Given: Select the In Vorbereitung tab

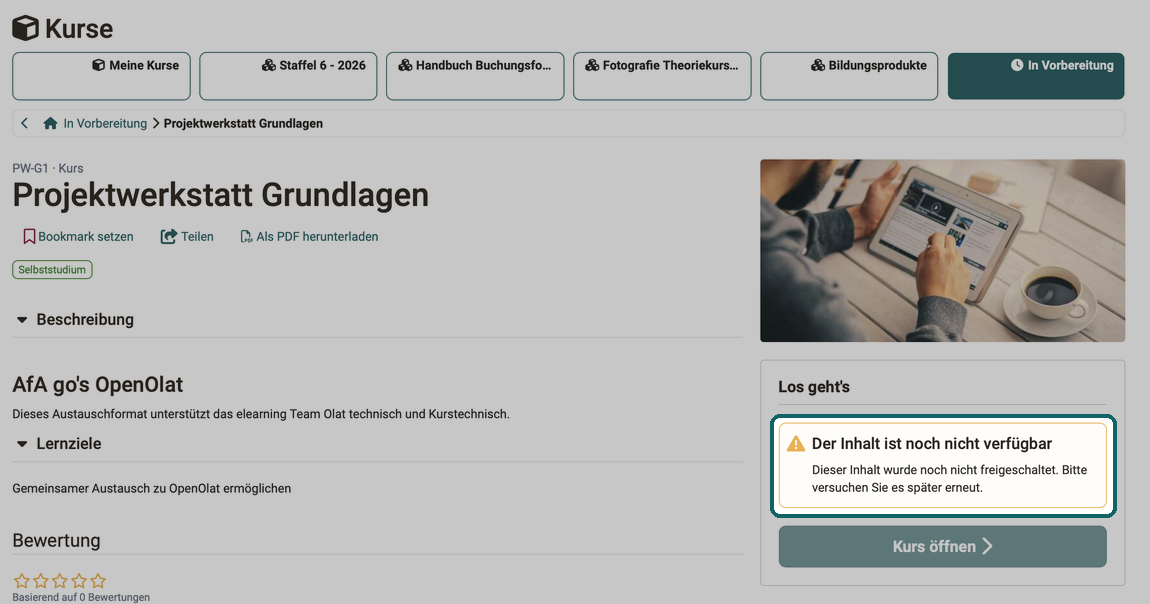Looking at the screenshot, I should [1036, 76].
